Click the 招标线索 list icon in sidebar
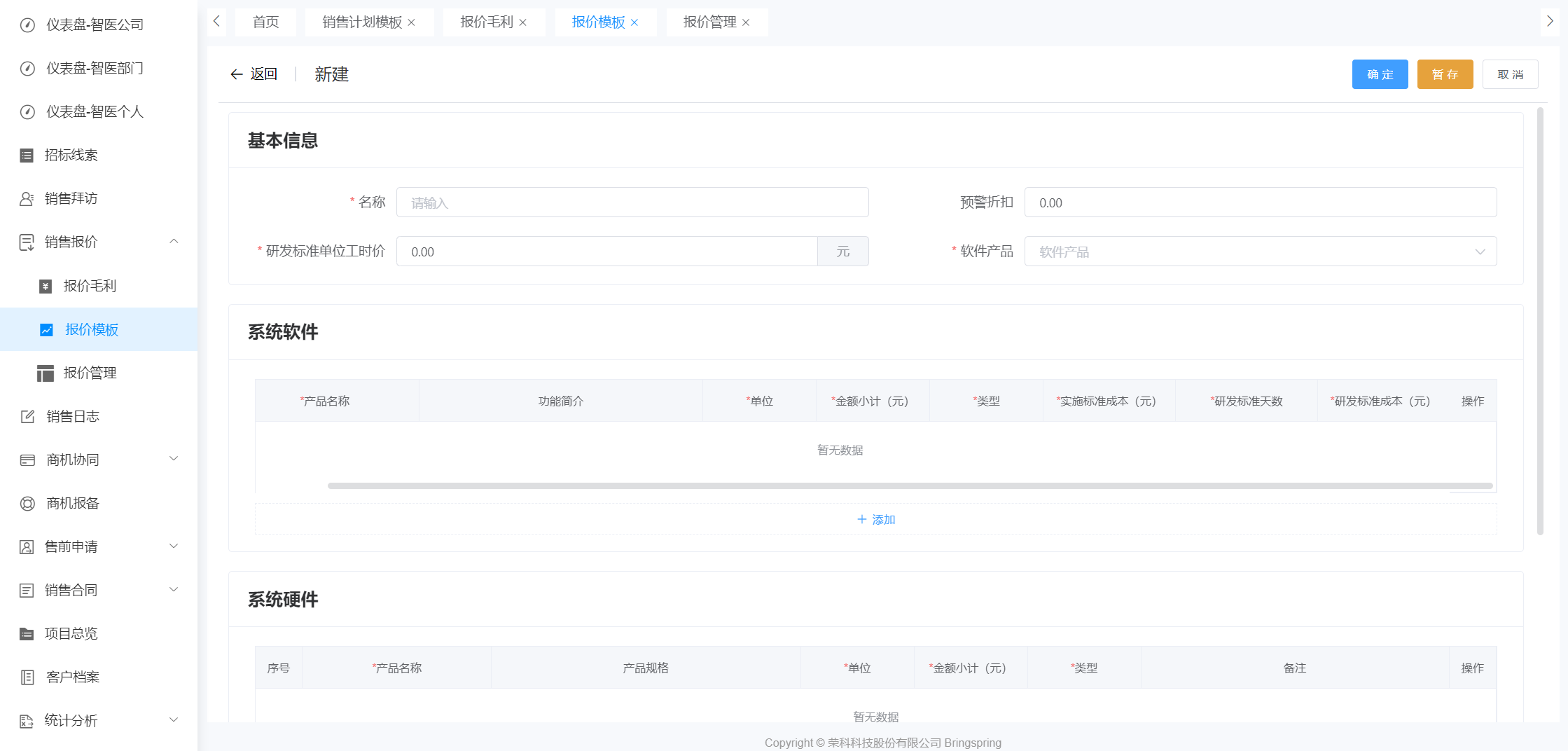 (27, 156)
